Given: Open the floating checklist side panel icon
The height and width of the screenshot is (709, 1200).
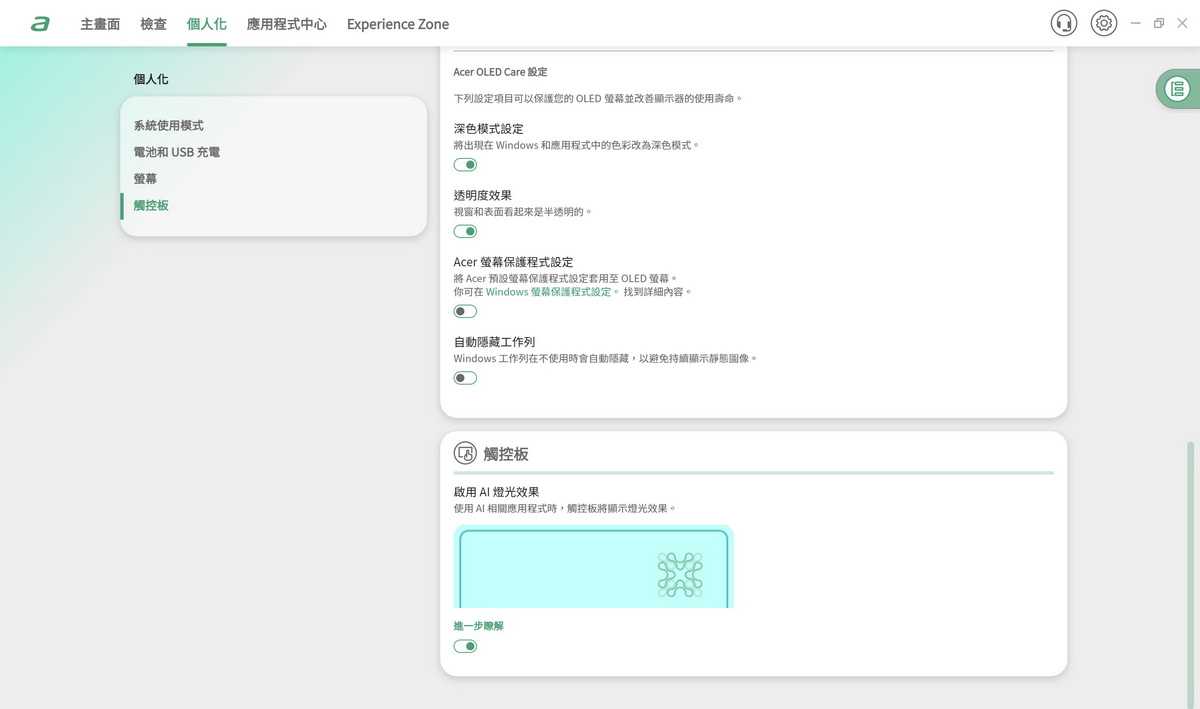Looking at the screenshot, I should pyautogui.click(x=1178, y=89).
